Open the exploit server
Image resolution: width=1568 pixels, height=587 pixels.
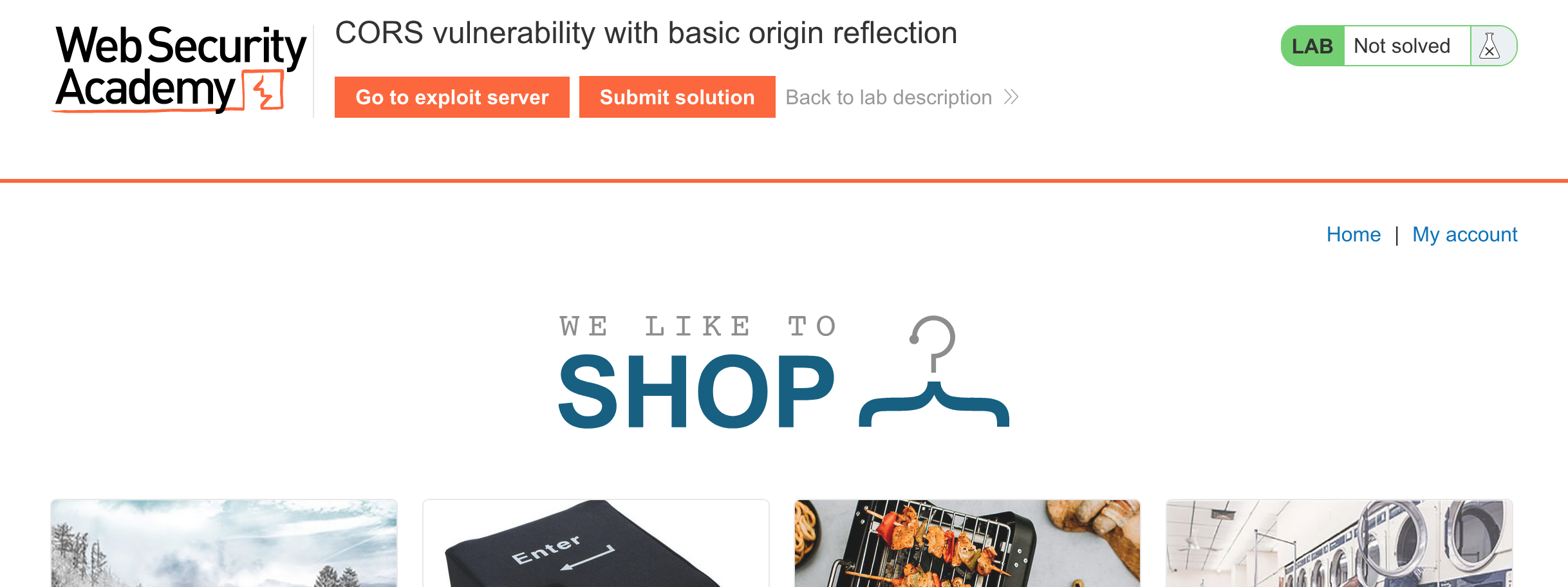(x=452, y=97)
